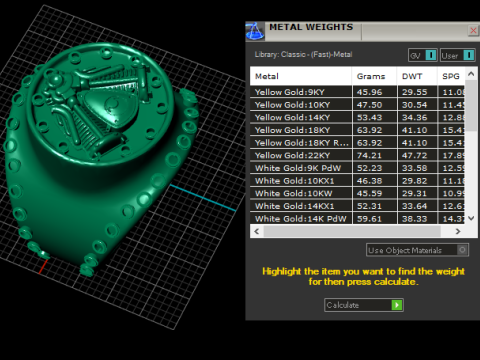Image resolution: width=480 pixels, height=360 pixels.
Task: Select the White Gold:9K PdW row
Action: [x=358, y=168]
